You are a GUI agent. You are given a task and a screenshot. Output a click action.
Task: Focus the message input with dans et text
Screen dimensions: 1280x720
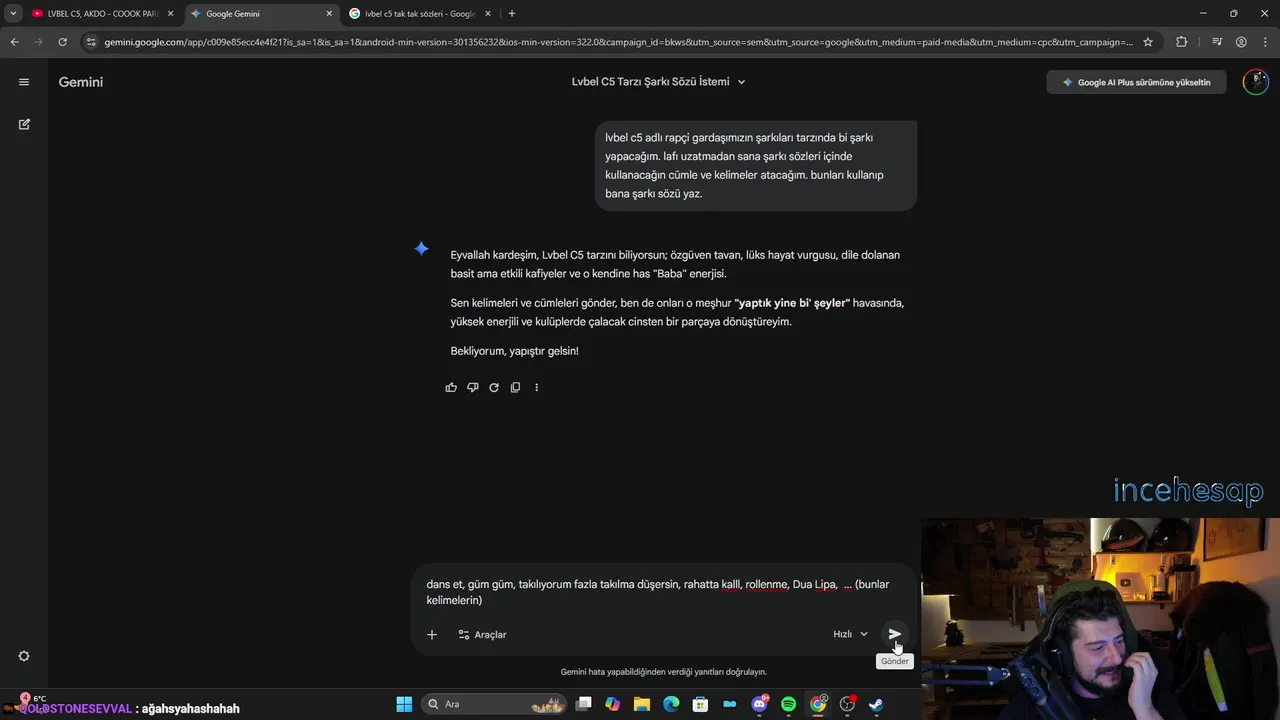click(664, 592)
